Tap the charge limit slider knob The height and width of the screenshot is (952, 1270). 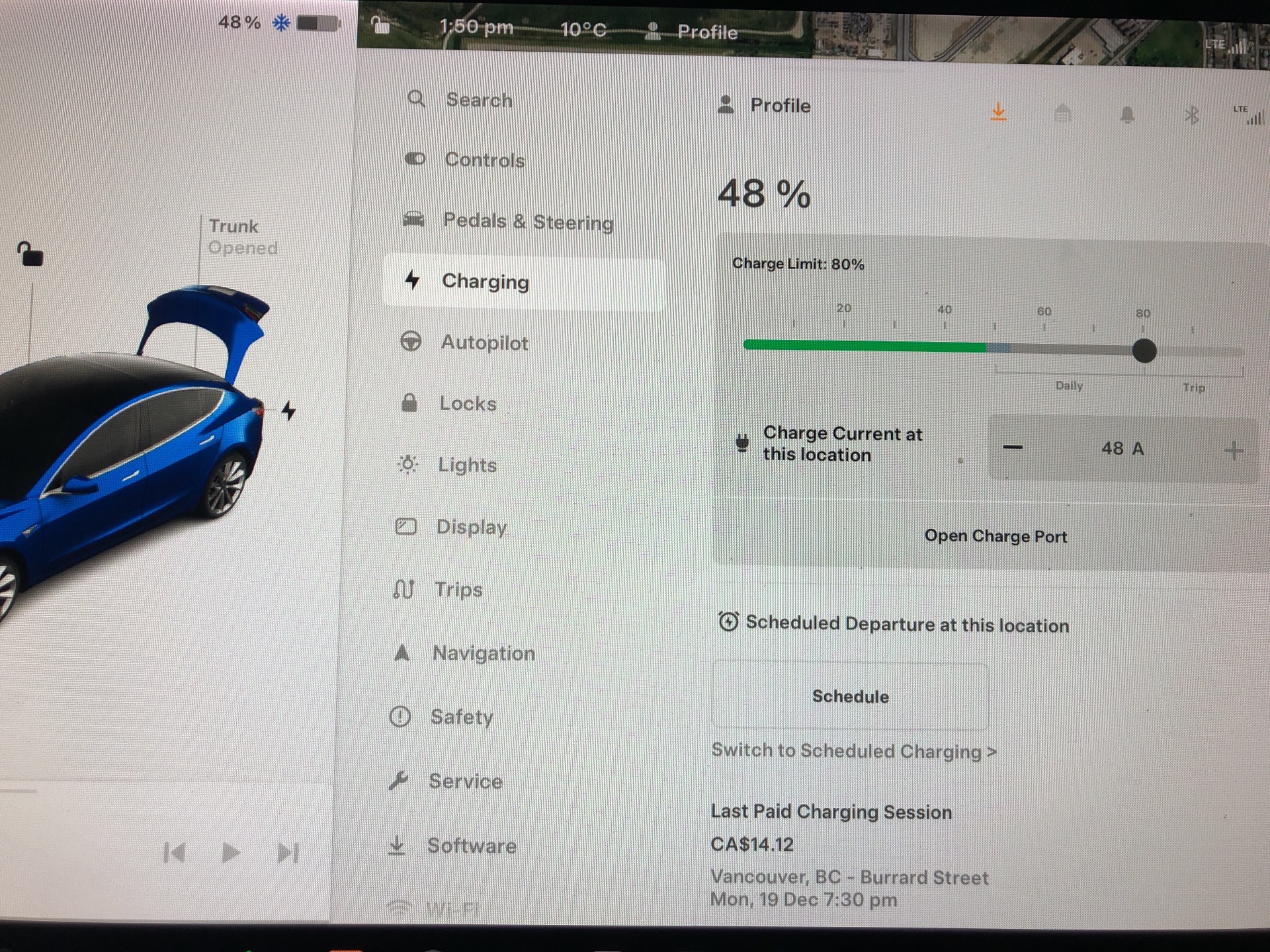(x=1144, y=350)
